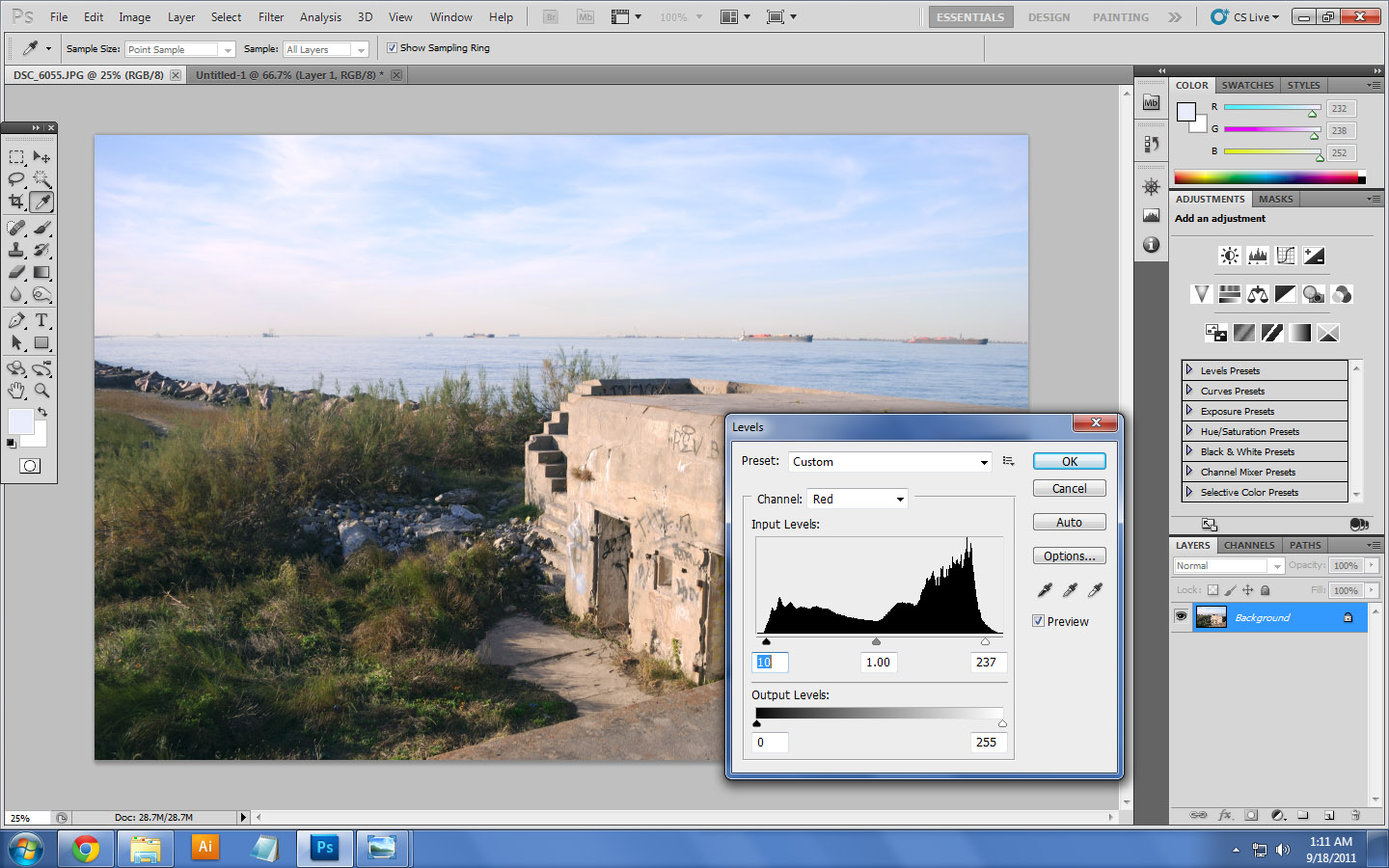This screenshot has height=868, width=1389.
Task: Pick the gray point eyedropper in Levels
Action: tap(1070, 589)
